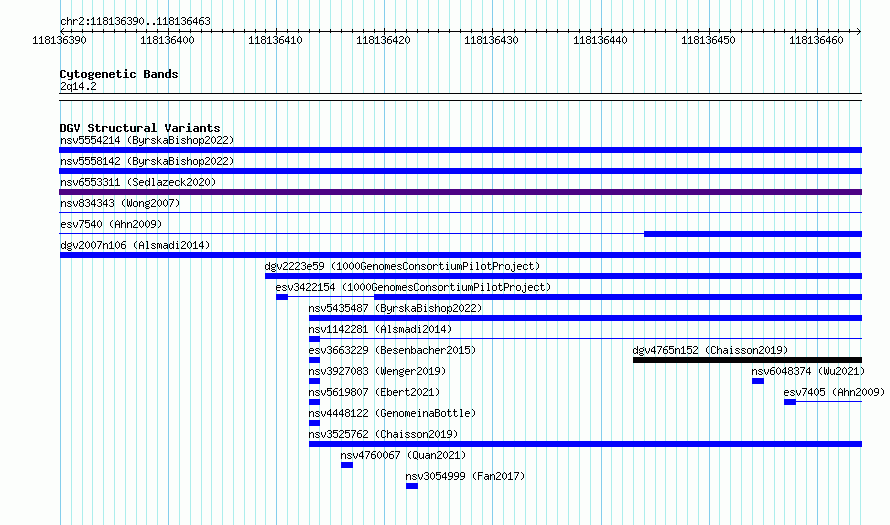Click the small bar under nsv3054999
This screenshot has height=525, width=890.
(x=412, y=486)
